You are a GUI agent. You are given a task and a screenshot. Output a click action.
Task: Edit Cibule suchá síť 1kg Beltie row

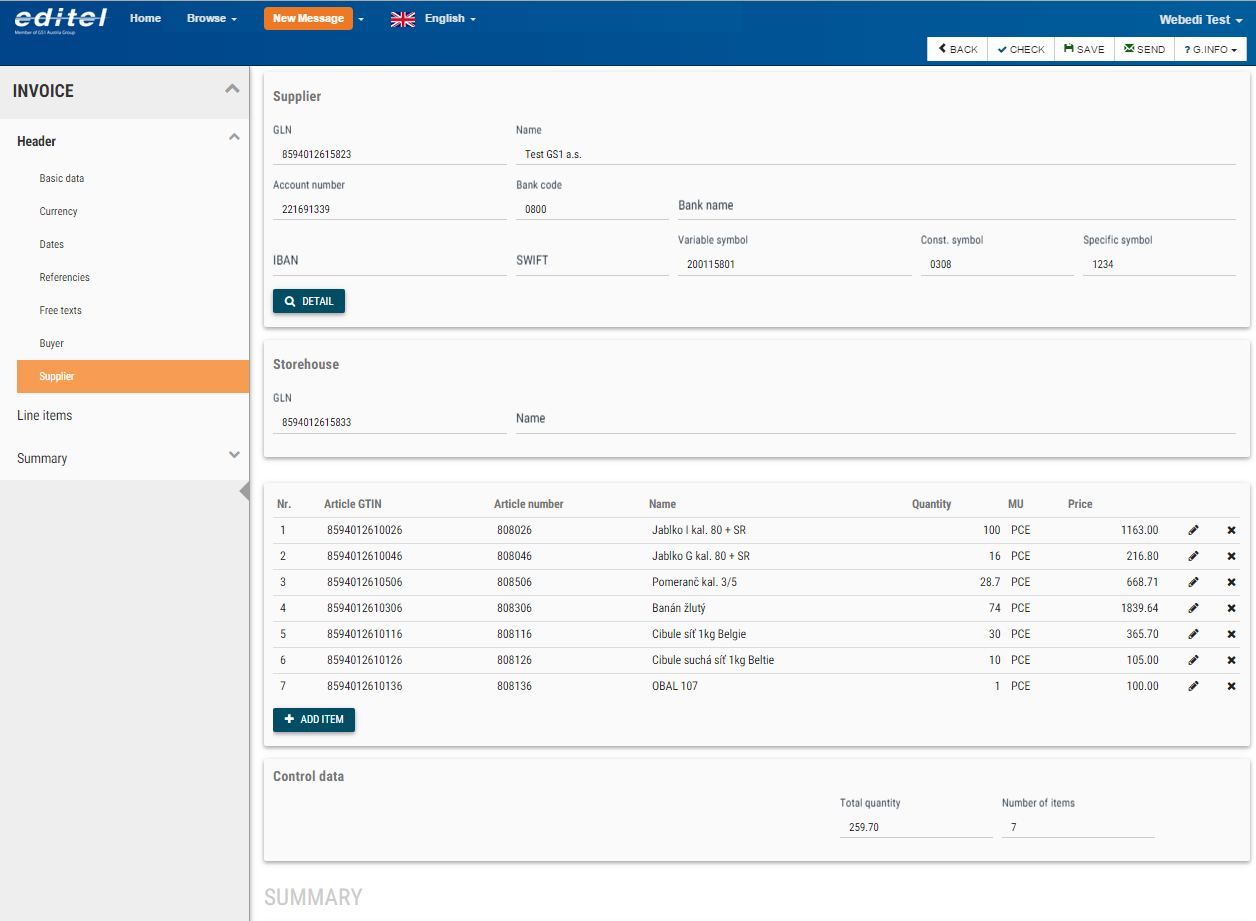point(1193,660)
